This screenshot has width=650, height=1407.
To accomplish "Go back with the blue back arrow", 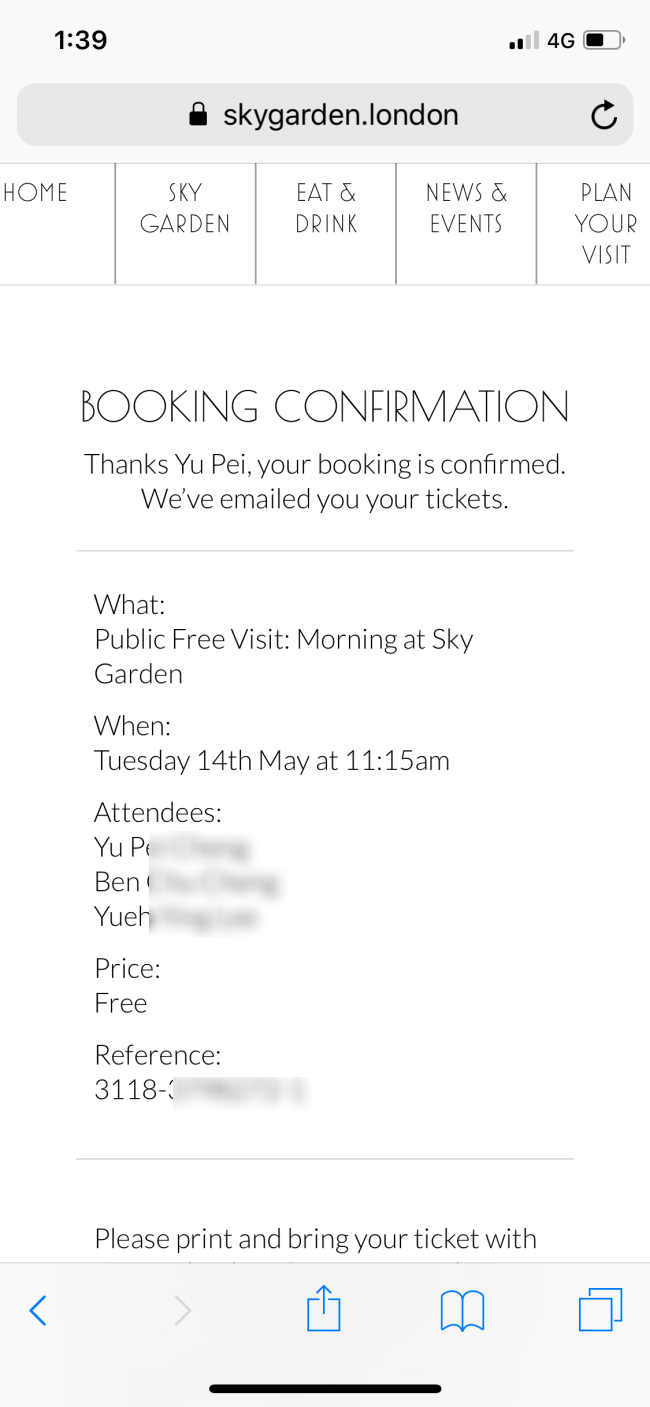I will 38,1310.
